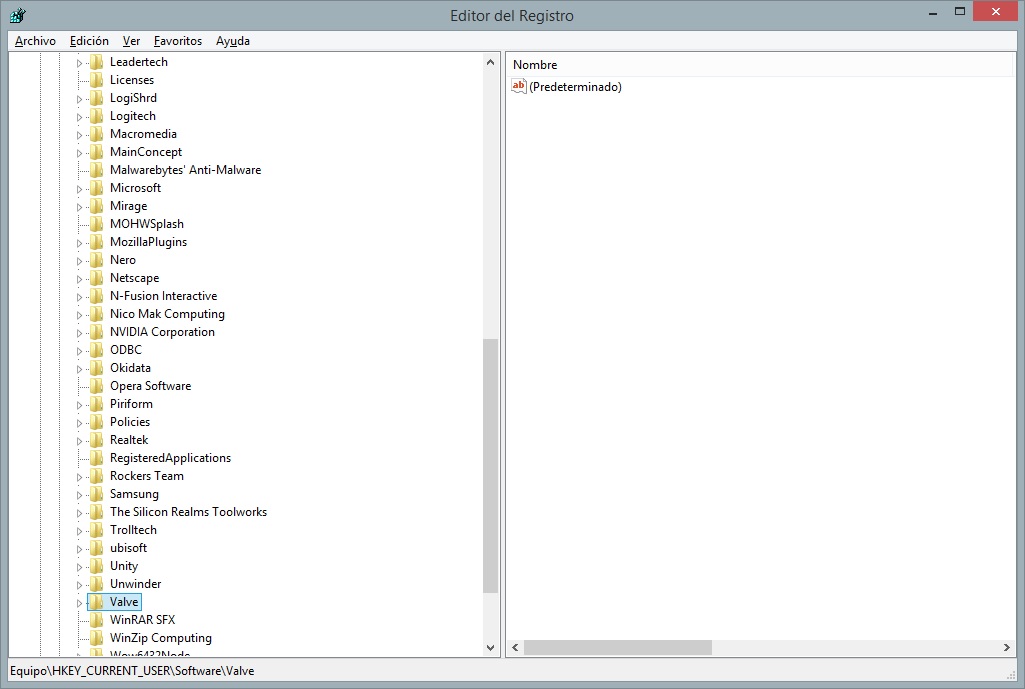
Task: Expand the Rockers Team key
Action: click(x=79, y=477)
